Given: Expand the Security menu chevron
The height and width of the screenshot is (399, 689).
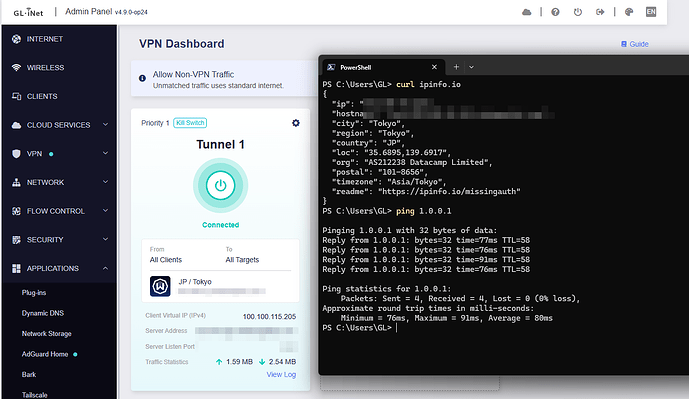Looking at the screenshot, I should pos(105,239).
